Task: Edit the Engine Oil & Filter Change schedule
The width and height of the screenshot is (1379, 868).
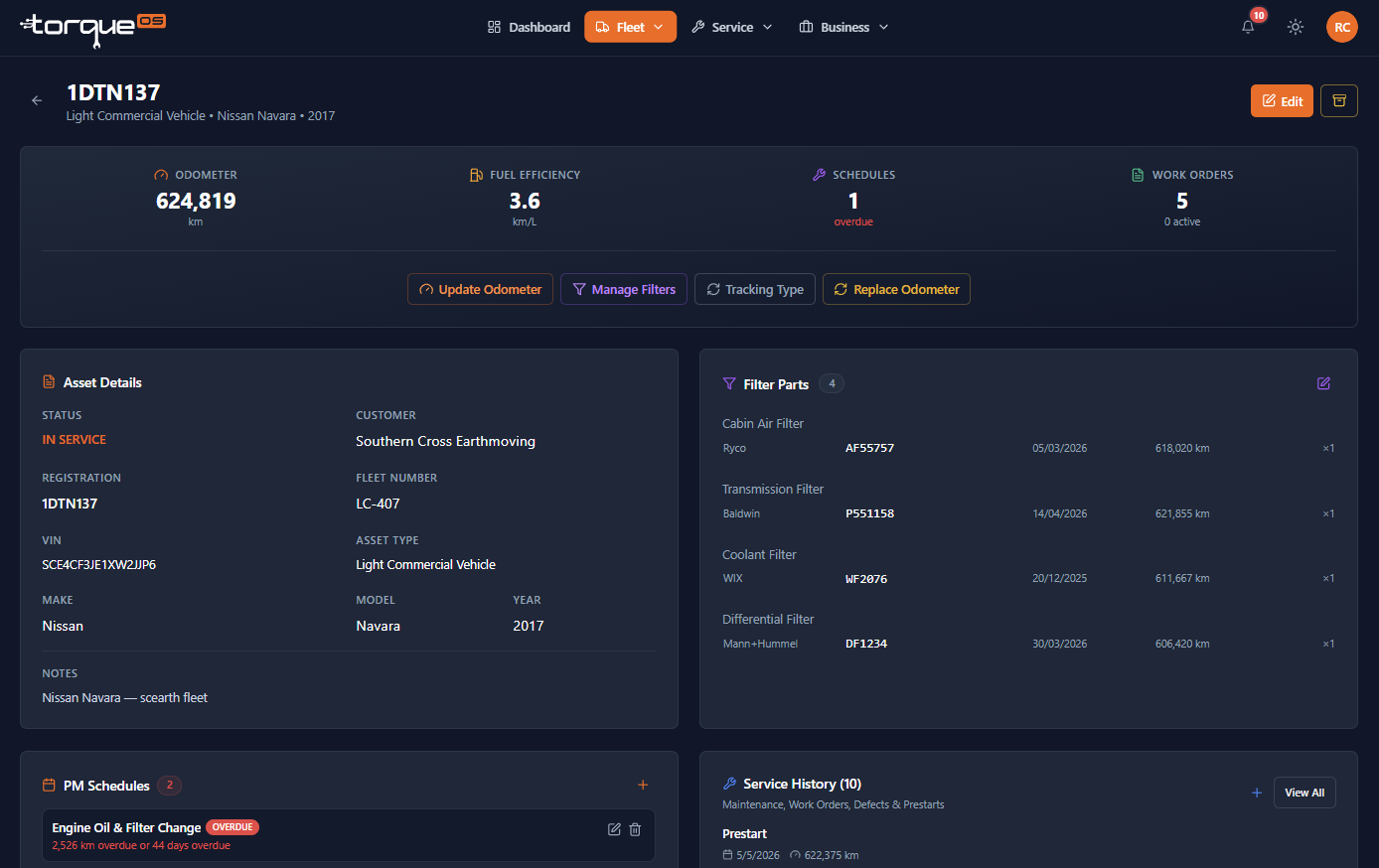Action: (614, 829)
